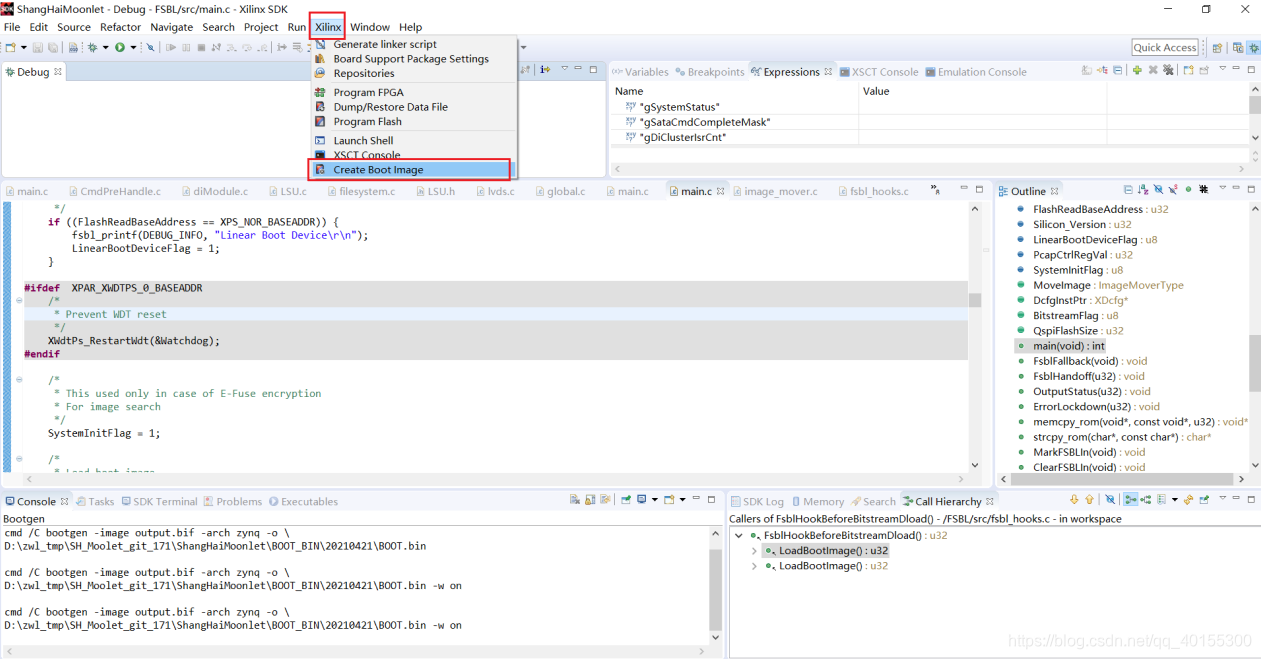Viewport: 1261px width, 659px height.
Task: Click the Suspend debug toolbar icon
Action: [x=186, y=47]
